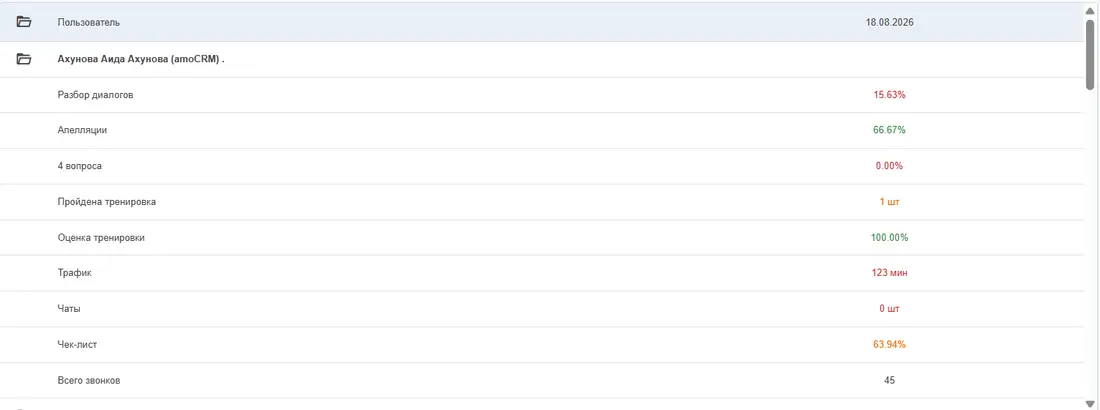The image size is (1100, 410).
Task: Collapse the Ахунова Аида Ахунова folder icon
Action: point(24,59)
